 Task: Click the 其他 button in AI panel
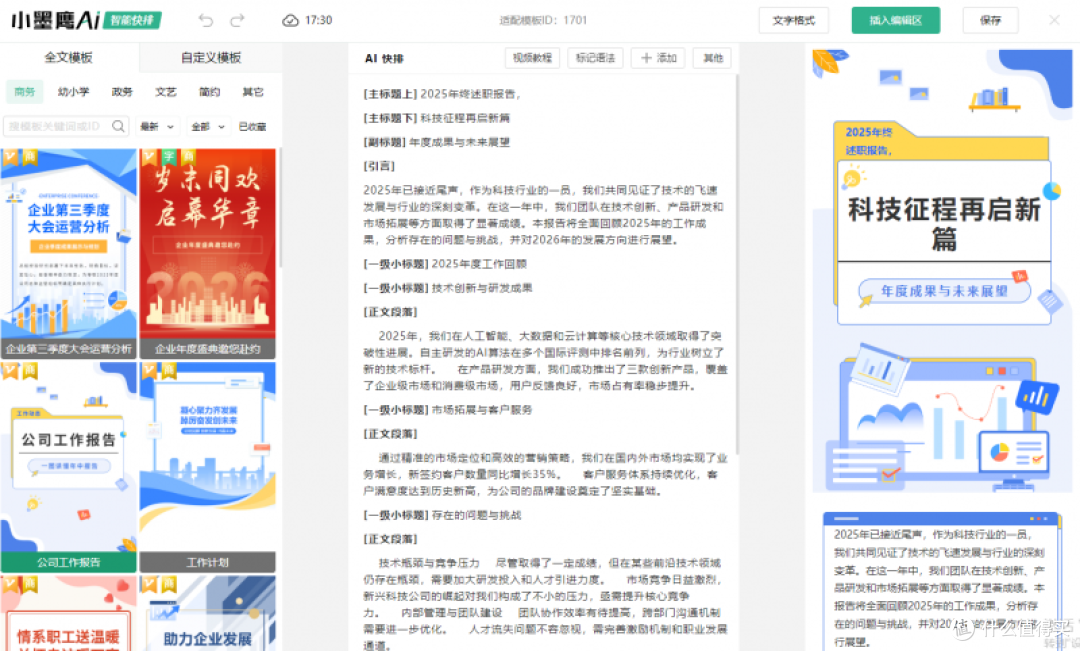pos(712,58)
